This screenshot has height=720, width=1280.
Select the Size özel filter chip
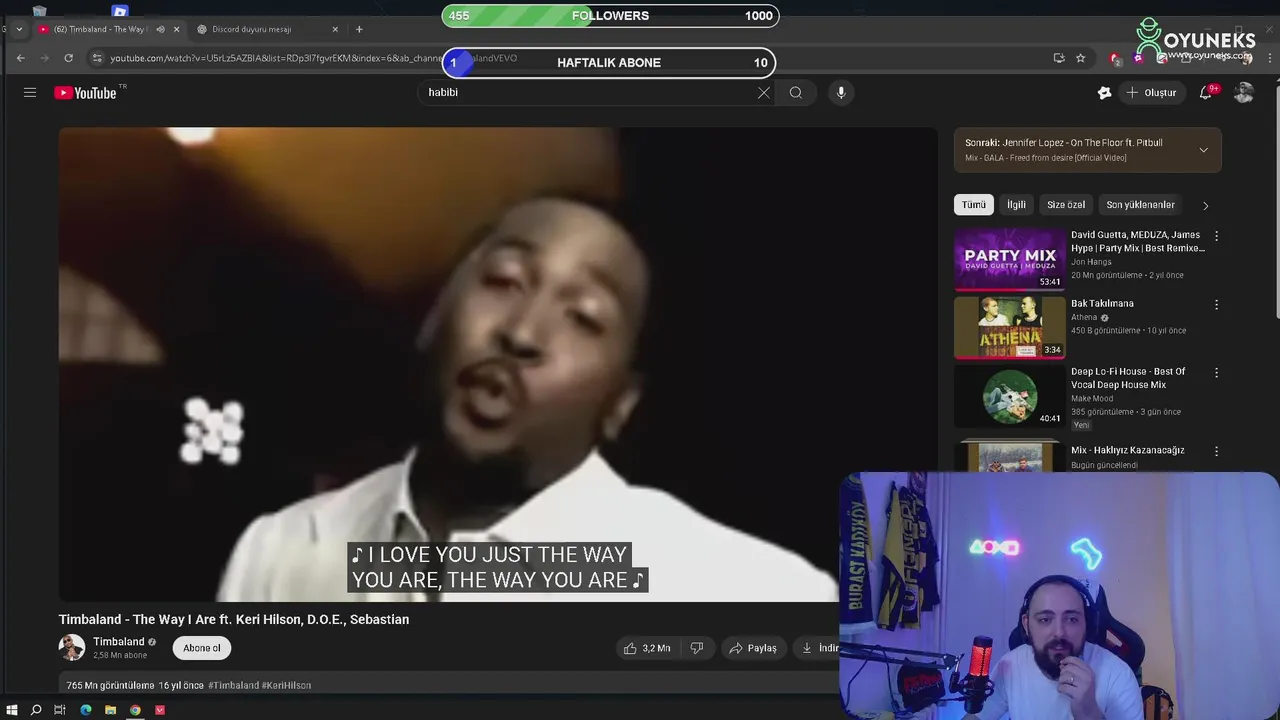tap(1066, 204)
